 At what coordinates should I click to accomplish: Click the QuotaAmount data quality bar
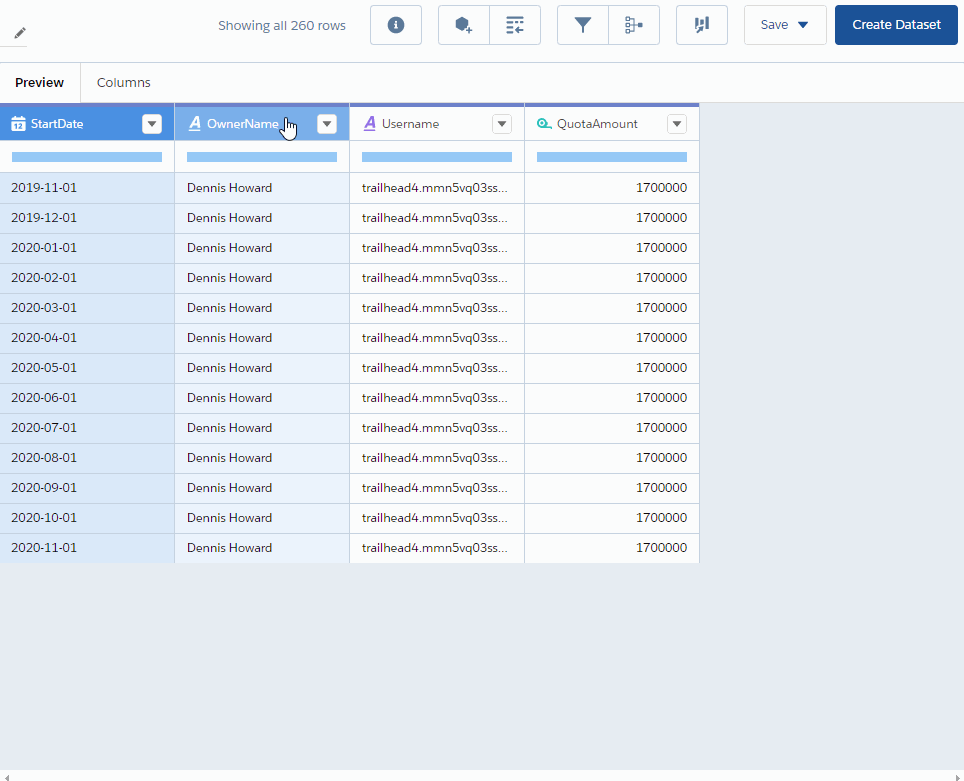612,157
